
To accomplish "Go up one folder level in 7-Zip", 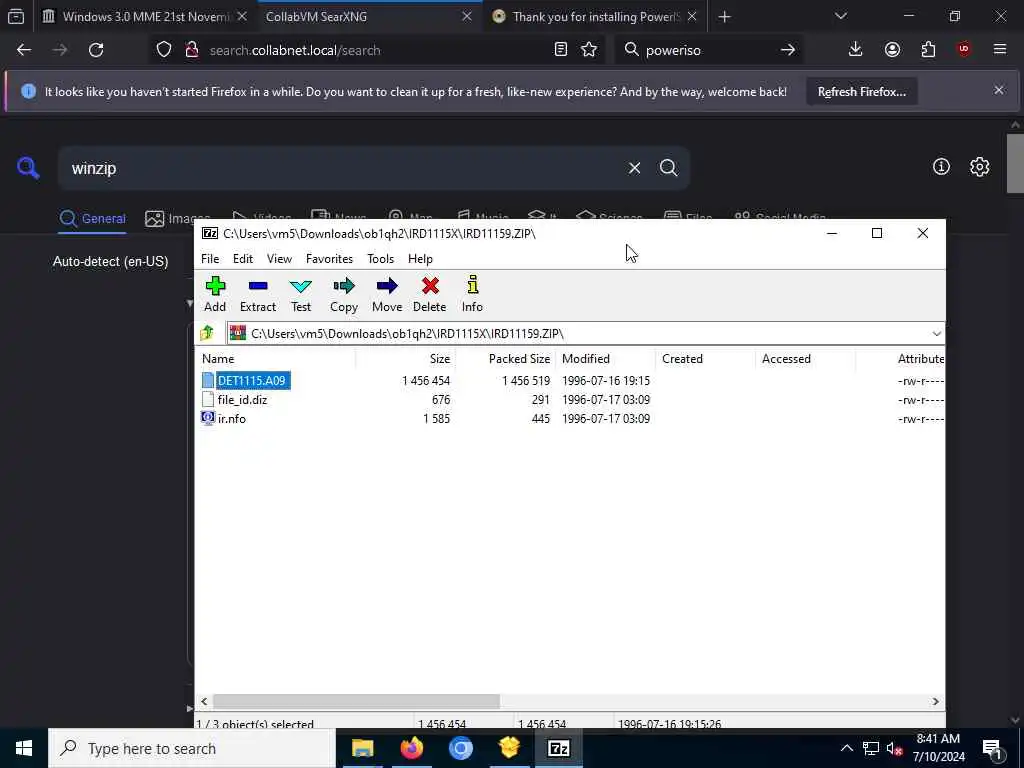I will tap(207, 334).
